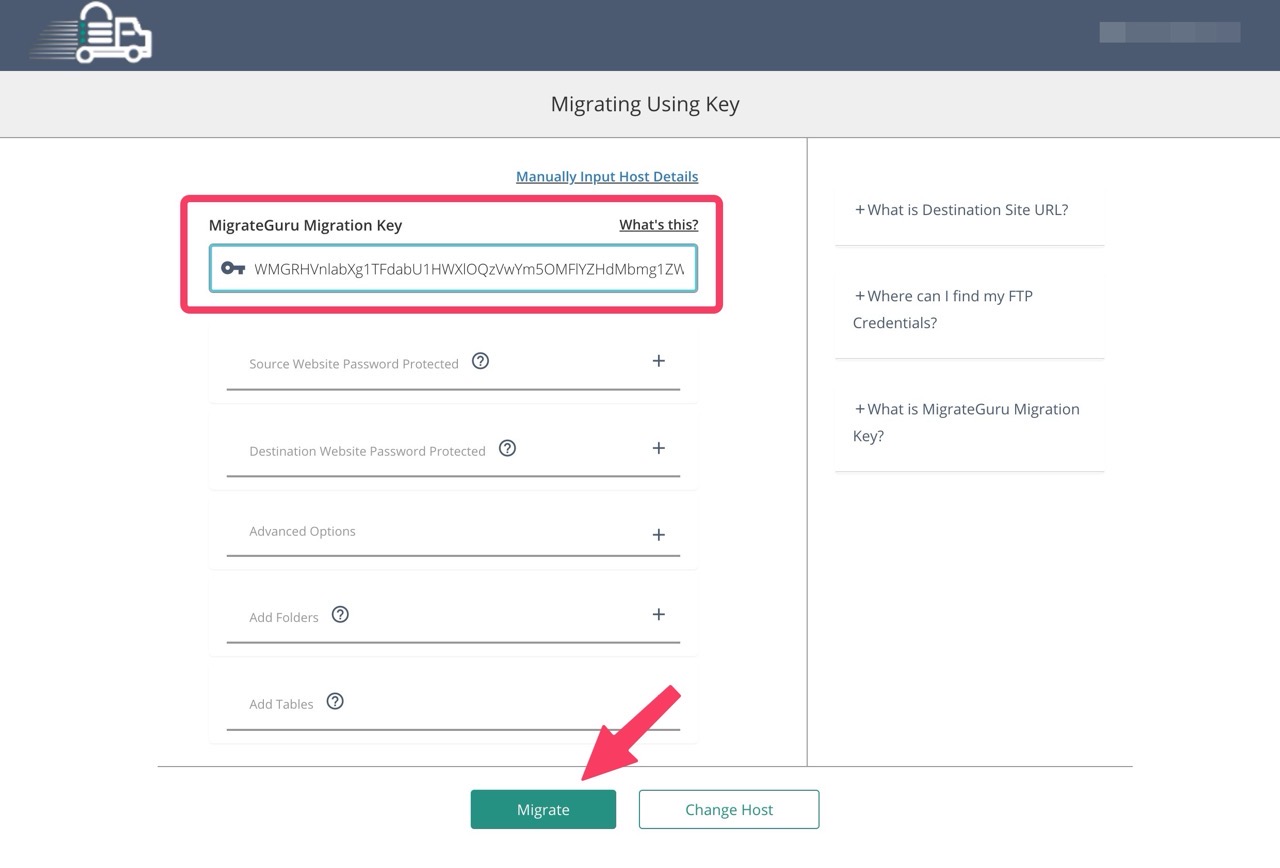Image resolution: width=1280 pixels, height=868 pixels.
Task: Expand the What is Destination Site URL FAQ
Action: click(x=961, y=210)
